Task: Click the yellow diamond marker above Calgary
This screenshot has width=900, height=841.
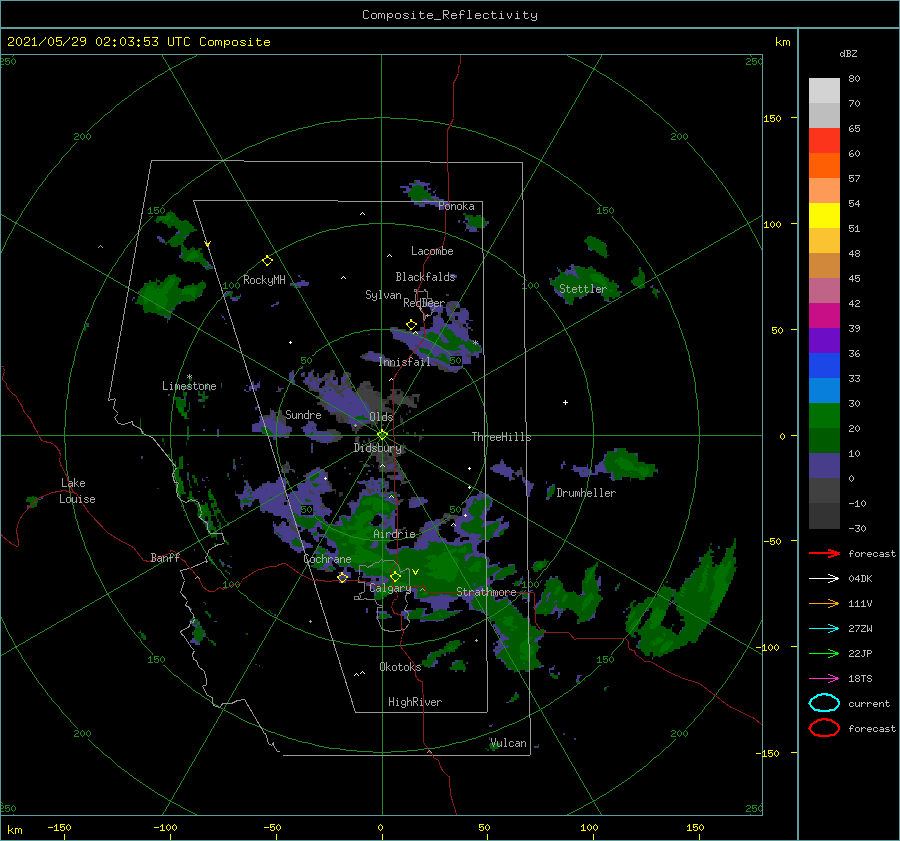Action: [395, 576]
